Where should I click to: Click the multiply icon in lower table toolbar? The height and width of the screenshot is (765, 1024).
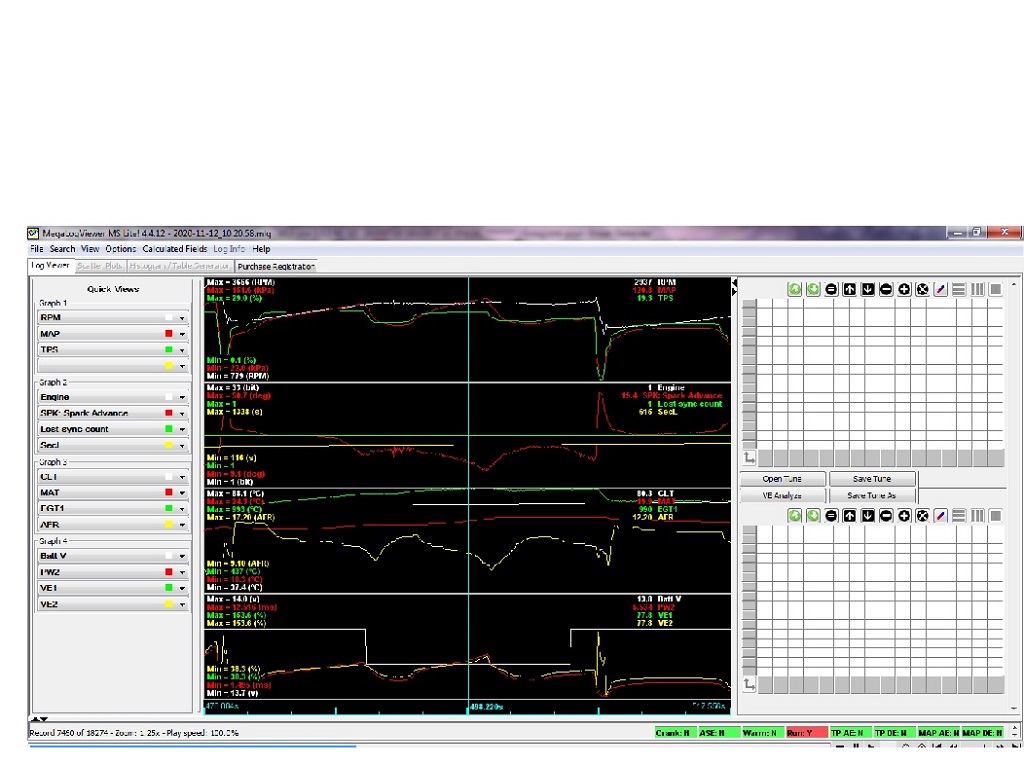[922, 515]
